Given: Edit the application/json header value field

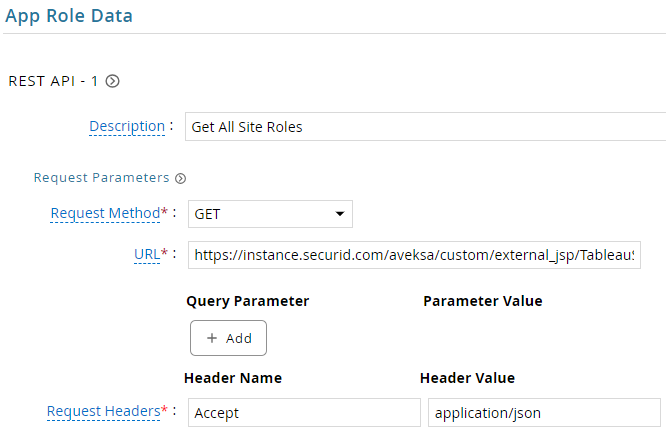Looking at the screenshot, I should point(544,413).
